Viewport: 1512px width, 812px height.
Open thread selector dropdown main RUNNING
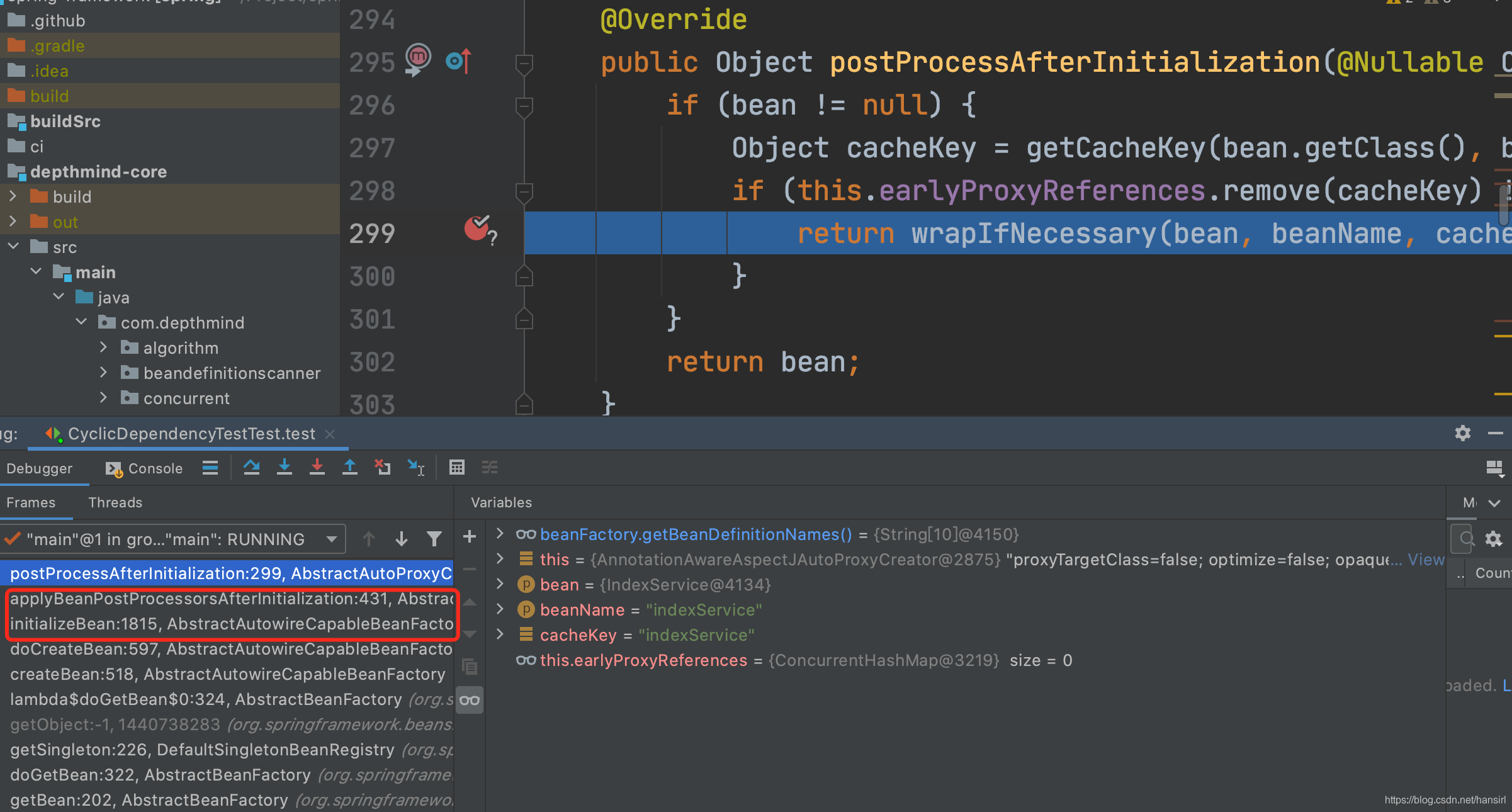click(x=173, y=539)
